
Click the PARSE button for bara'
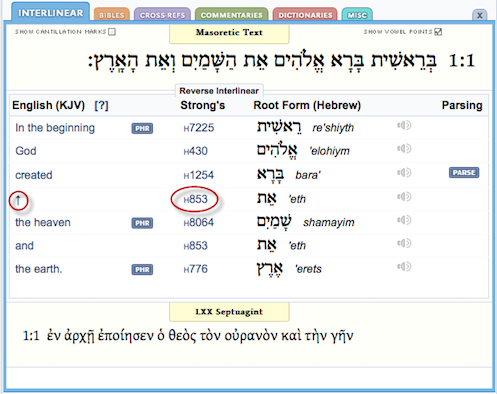464,173
